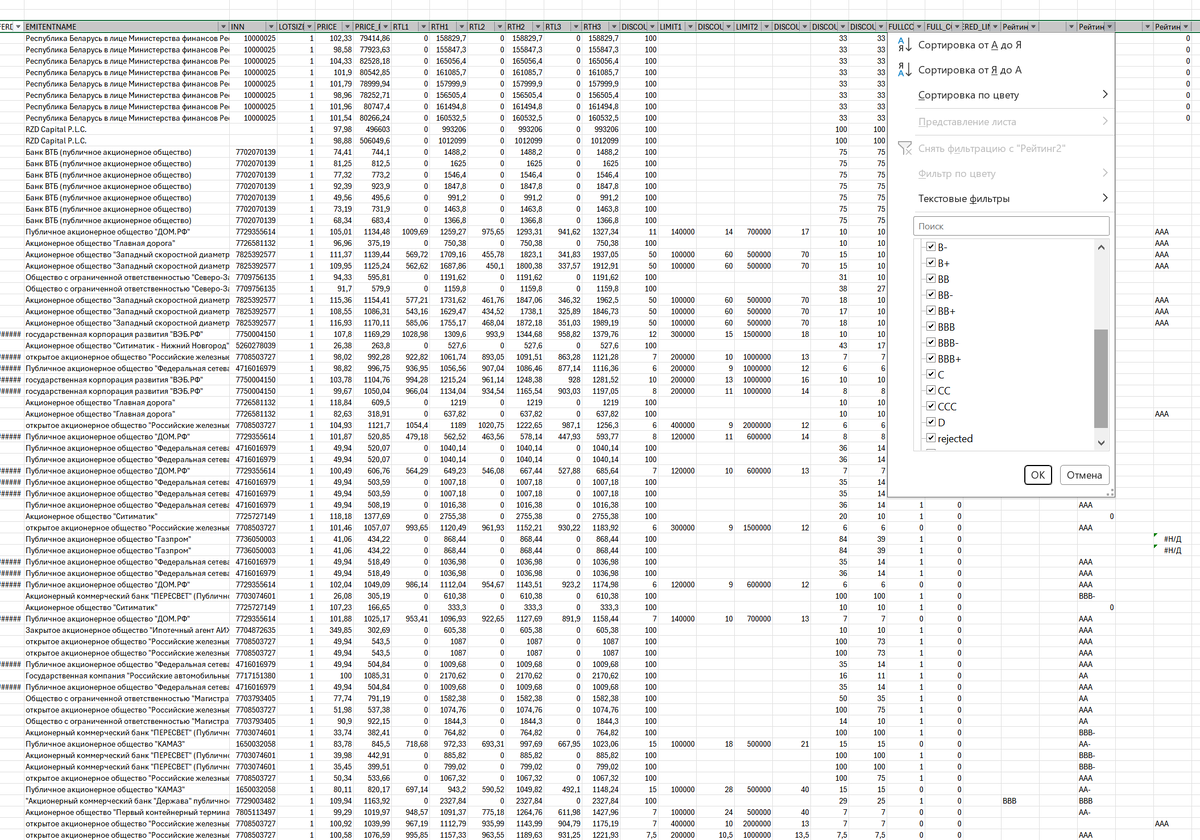Click filter list scroll-up arrow
Viewport: 1200px width, 840px height.
click(1102, 247)
